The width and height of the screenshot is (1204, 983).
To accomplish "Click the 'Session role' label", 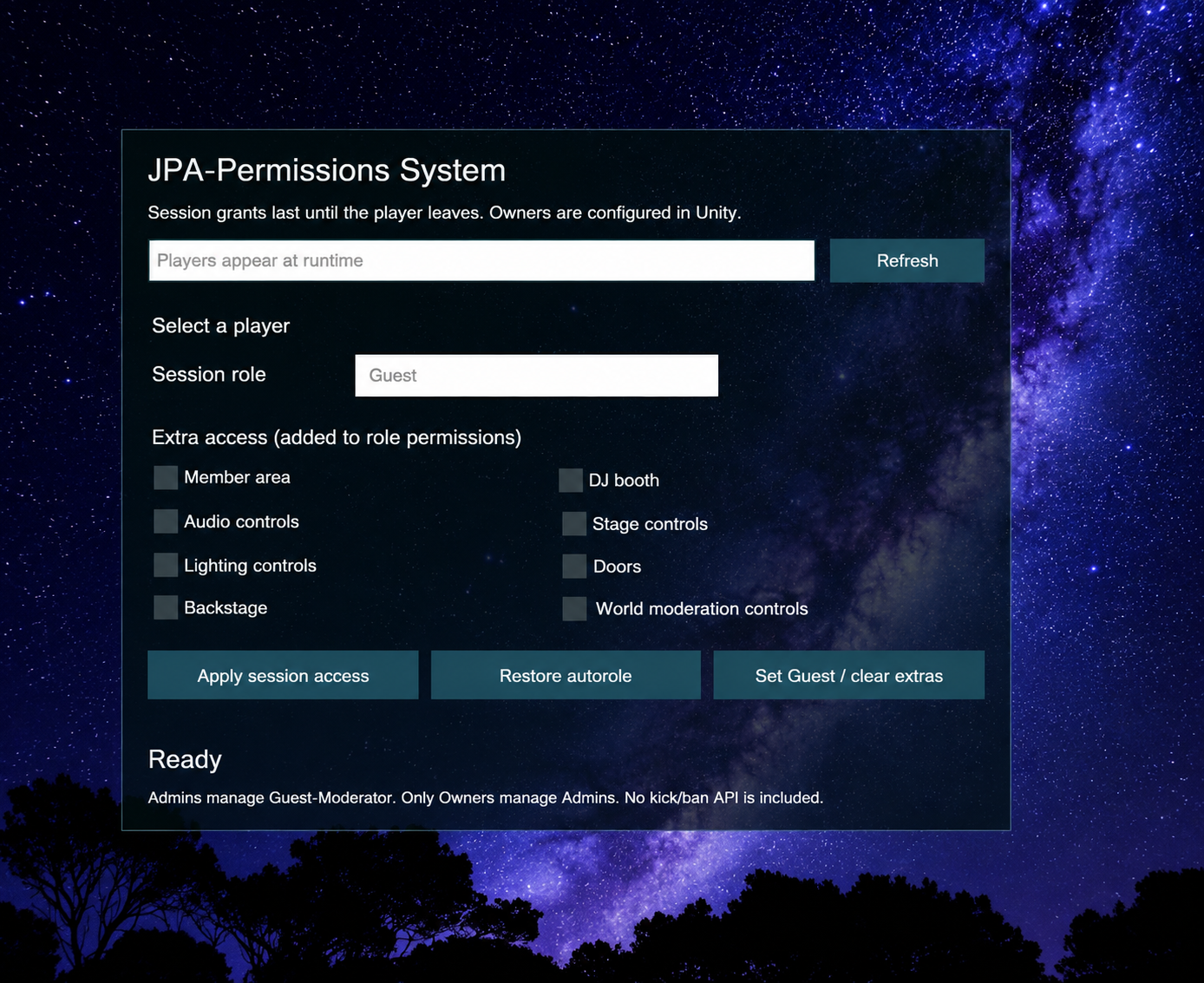I will tap(209, 374).
